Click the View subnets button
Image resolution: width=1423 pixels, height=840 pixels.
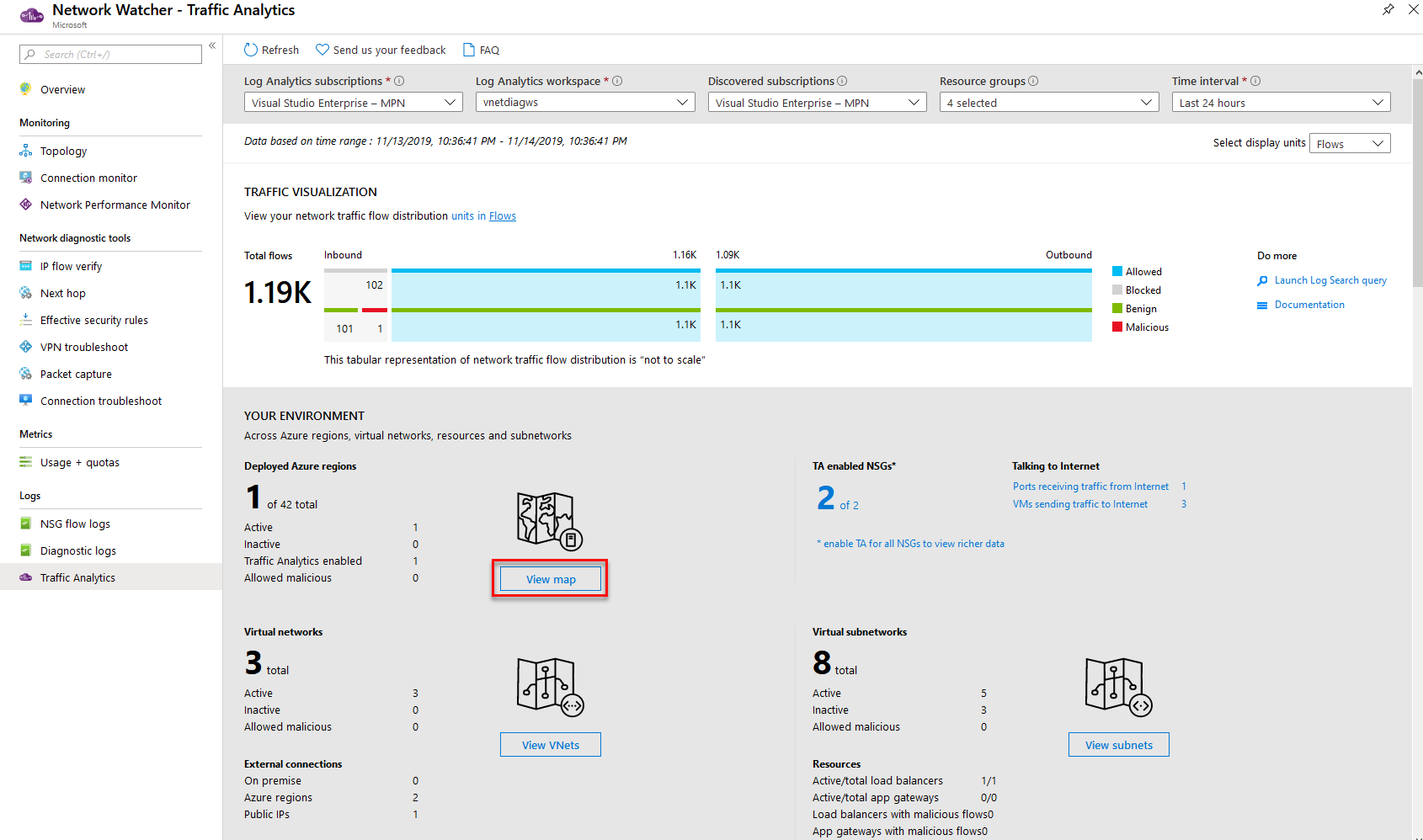click(1118, 745)
